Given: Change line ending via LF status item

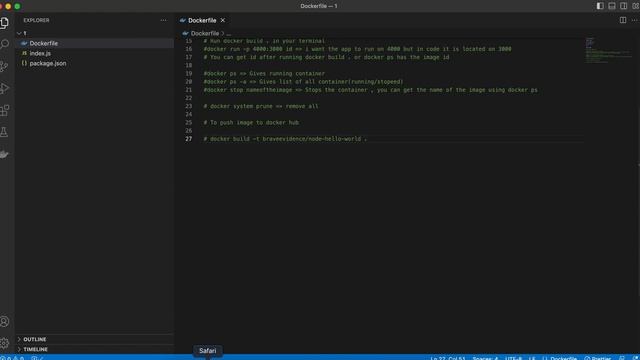Looking at the screenshot, I should point(532,358).
